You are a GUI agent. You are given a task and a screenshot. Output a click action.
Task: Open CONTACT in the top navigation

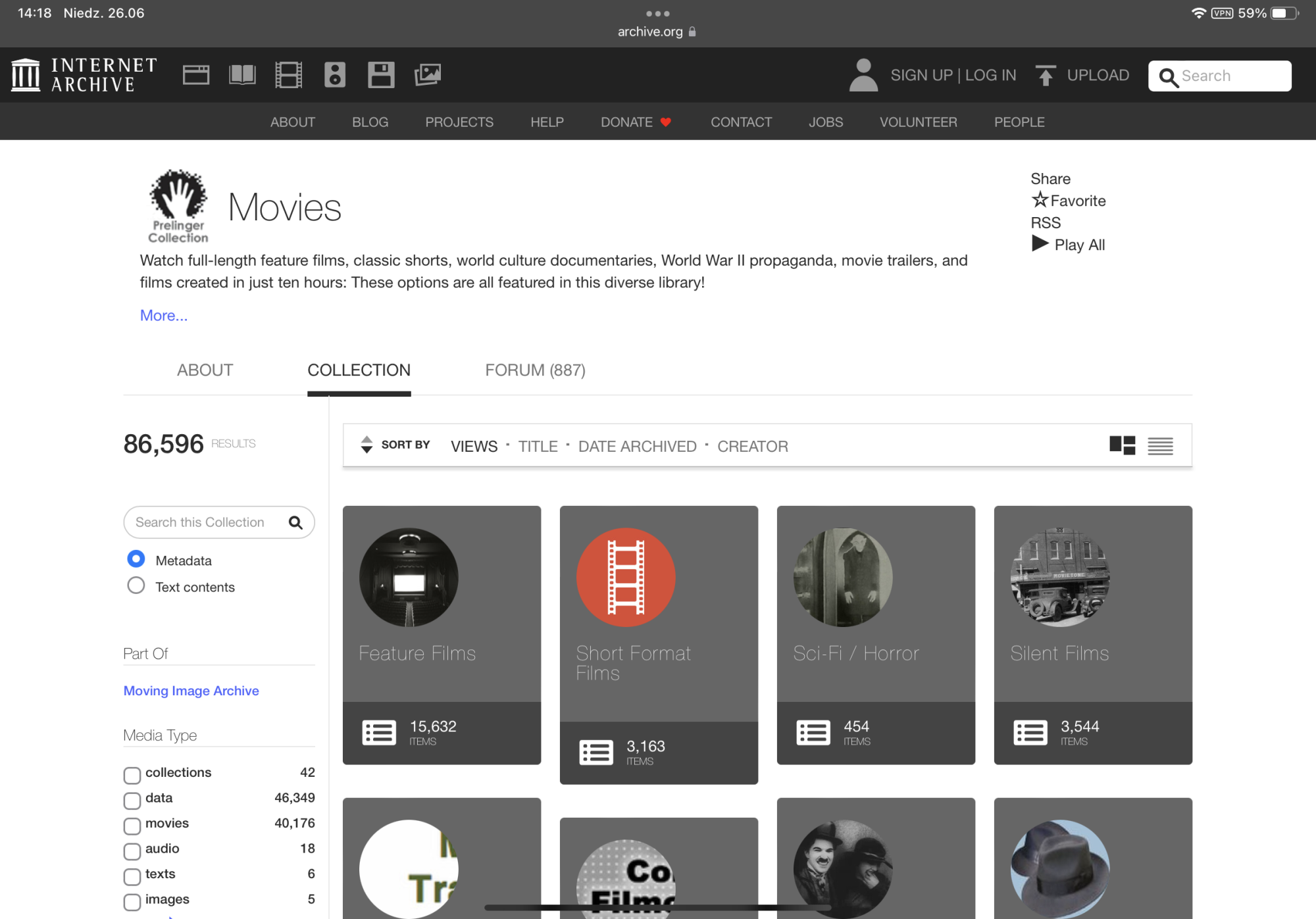click(741, 122)
